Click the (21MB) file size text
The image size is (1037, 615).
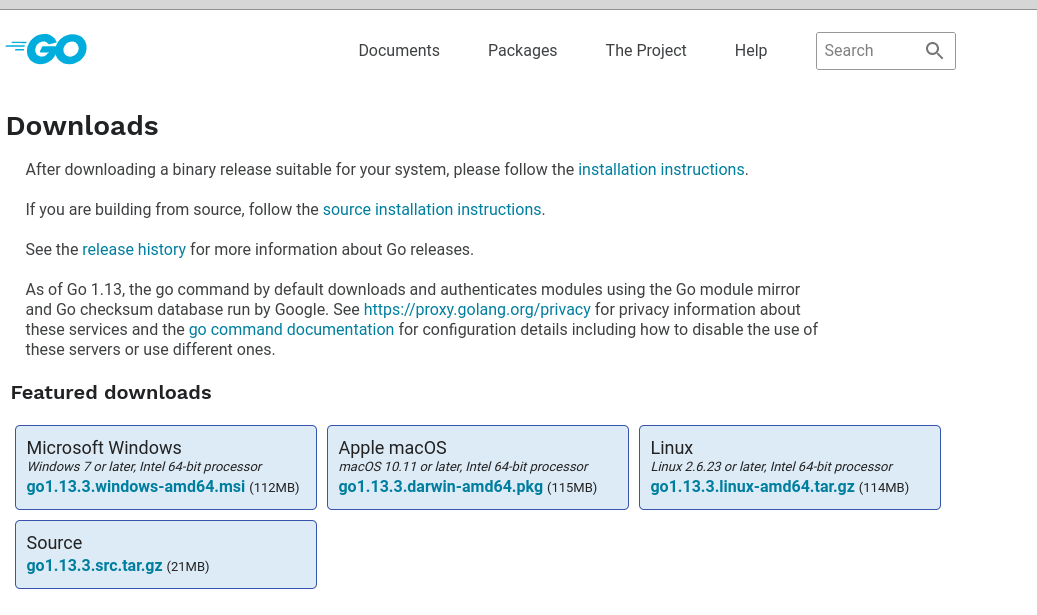(x=188, y=567)
